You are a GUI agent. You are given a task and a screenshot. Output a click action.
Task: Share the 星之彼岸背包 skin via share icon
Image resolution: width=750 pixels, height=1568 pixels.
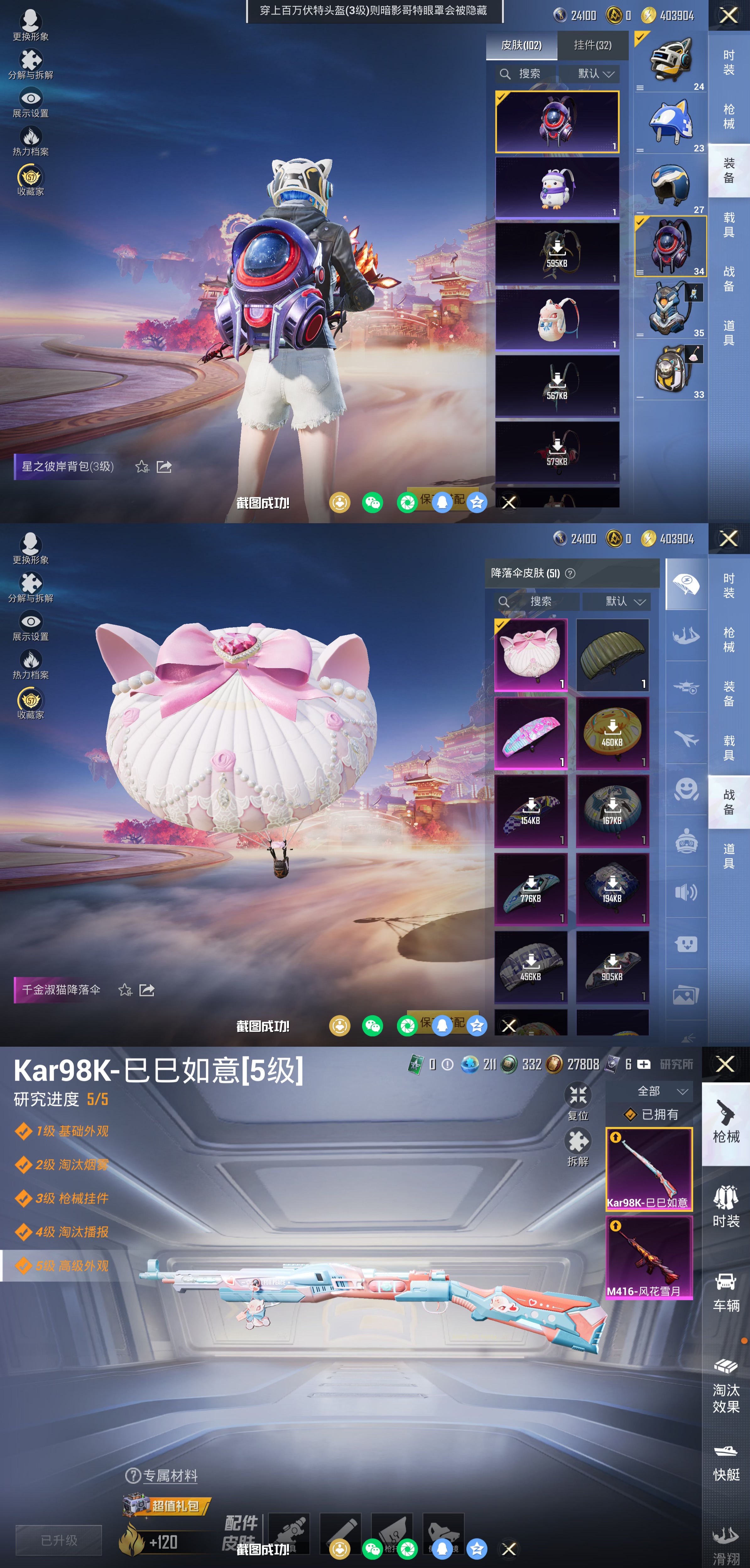(x=164, y=467)
